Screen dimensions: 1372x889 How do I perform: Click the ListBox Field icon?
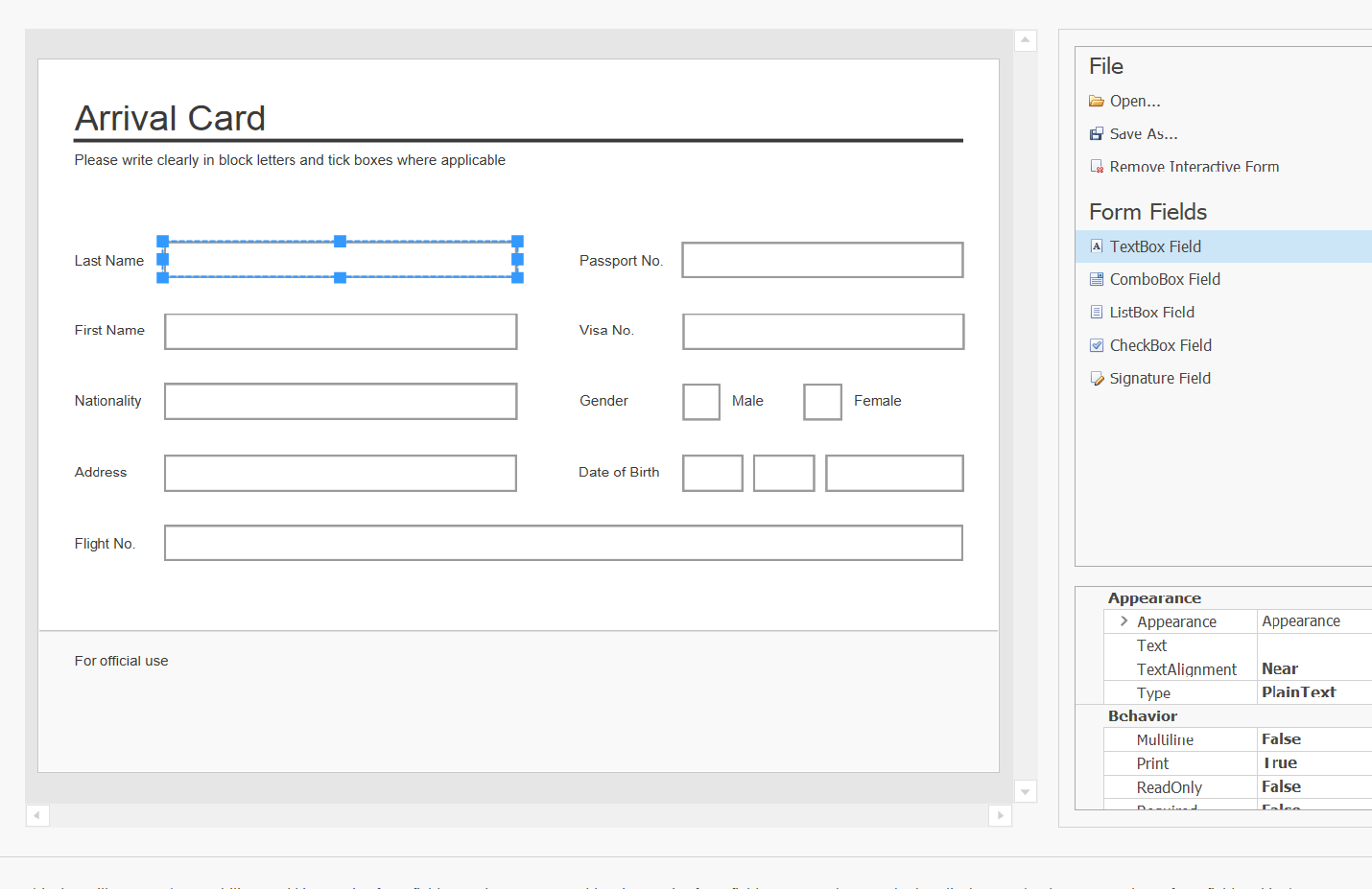1097,312
